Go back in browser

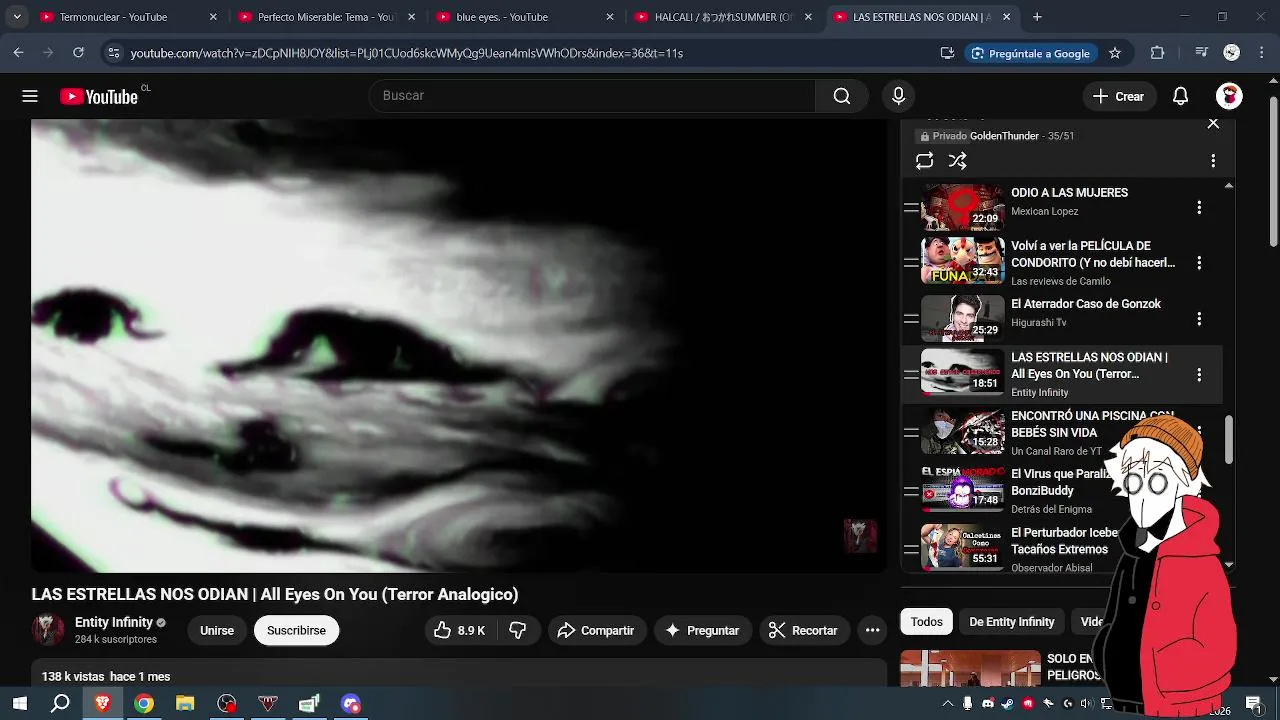tap(18, 53)
